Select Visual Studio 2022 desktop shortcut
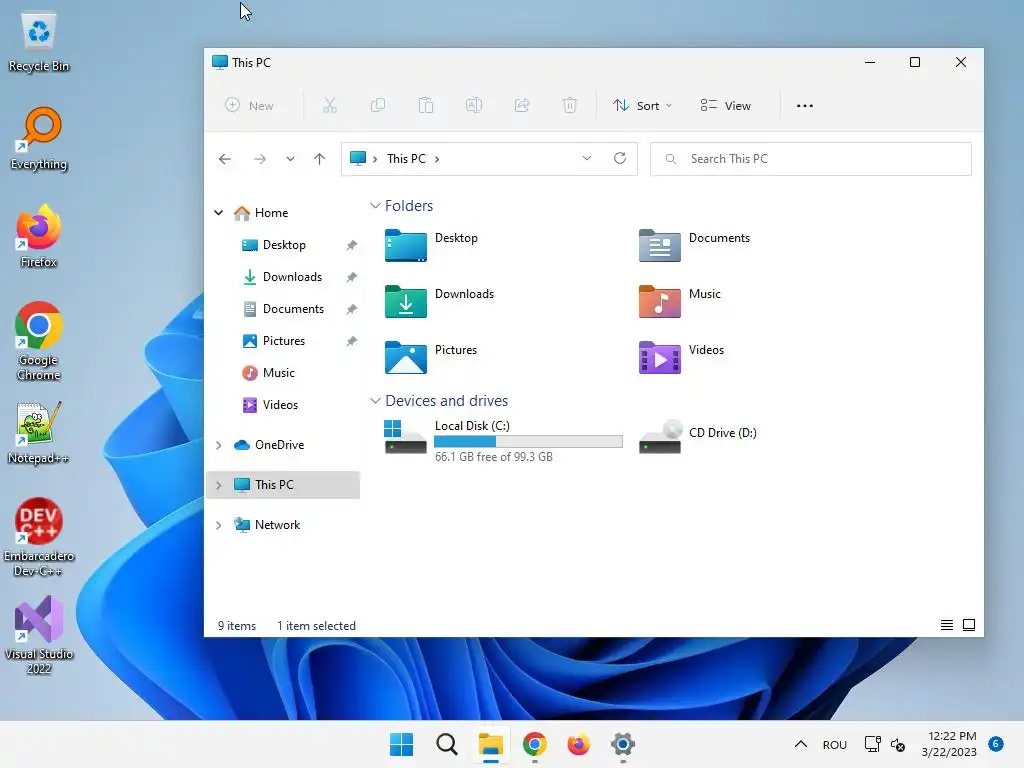The height and width of the screenshot is (768, 1024). coord(39,635)
